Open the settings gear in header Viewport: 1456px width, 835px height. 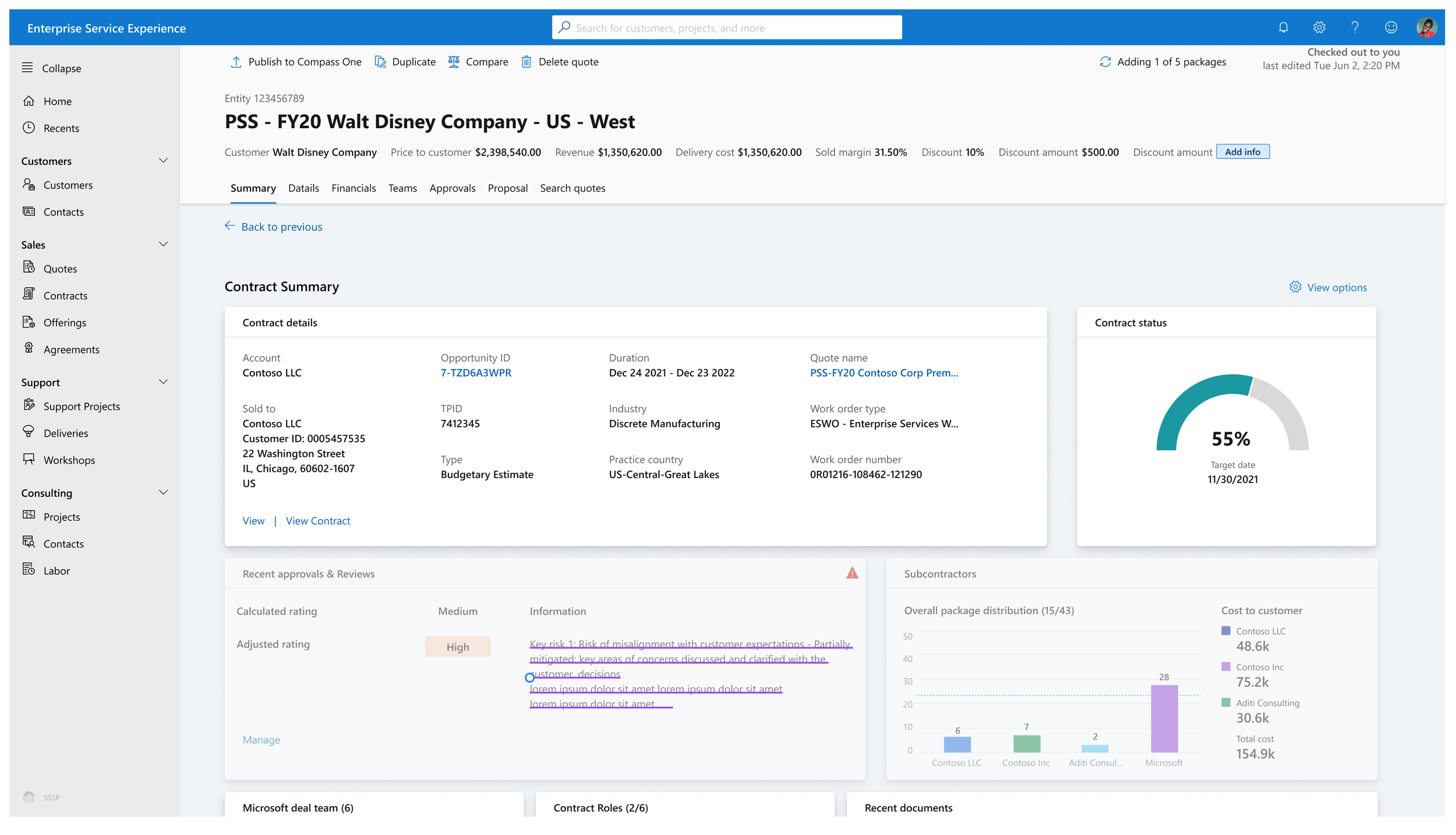coord(1319,27)
